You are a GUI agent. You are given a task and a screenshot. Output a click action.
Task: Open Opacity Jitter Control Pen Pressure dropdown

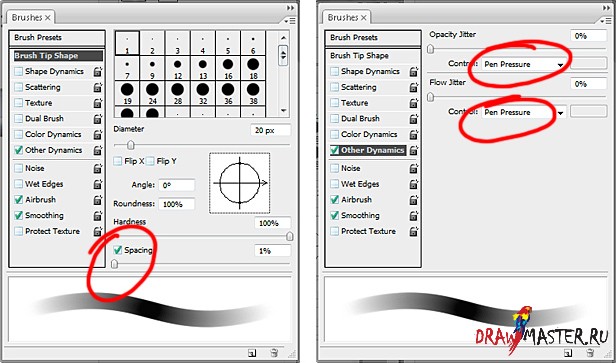[524, 64]
